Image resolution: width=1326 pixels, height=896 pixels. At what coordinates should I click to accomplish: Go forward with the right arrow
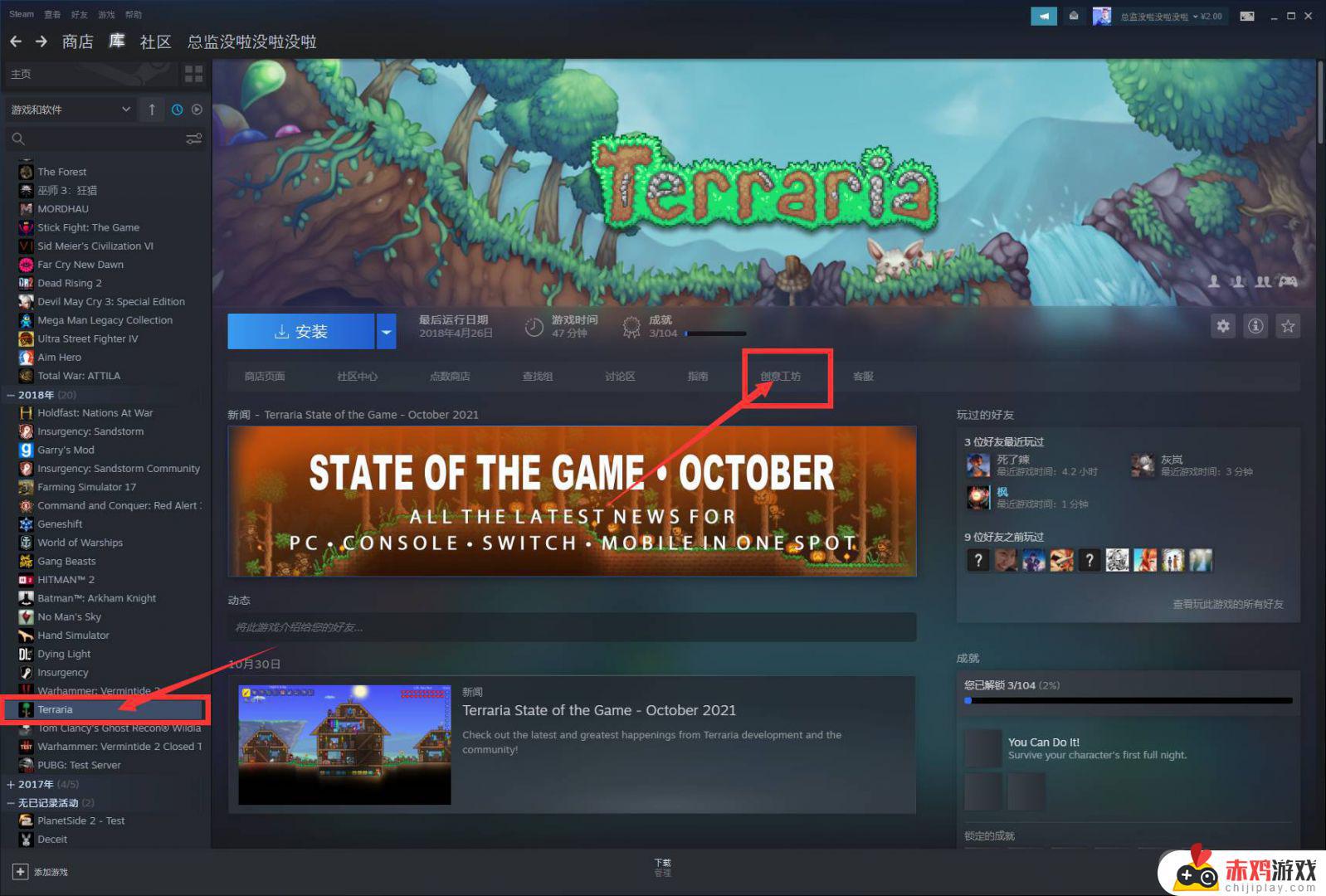point(41,41)
